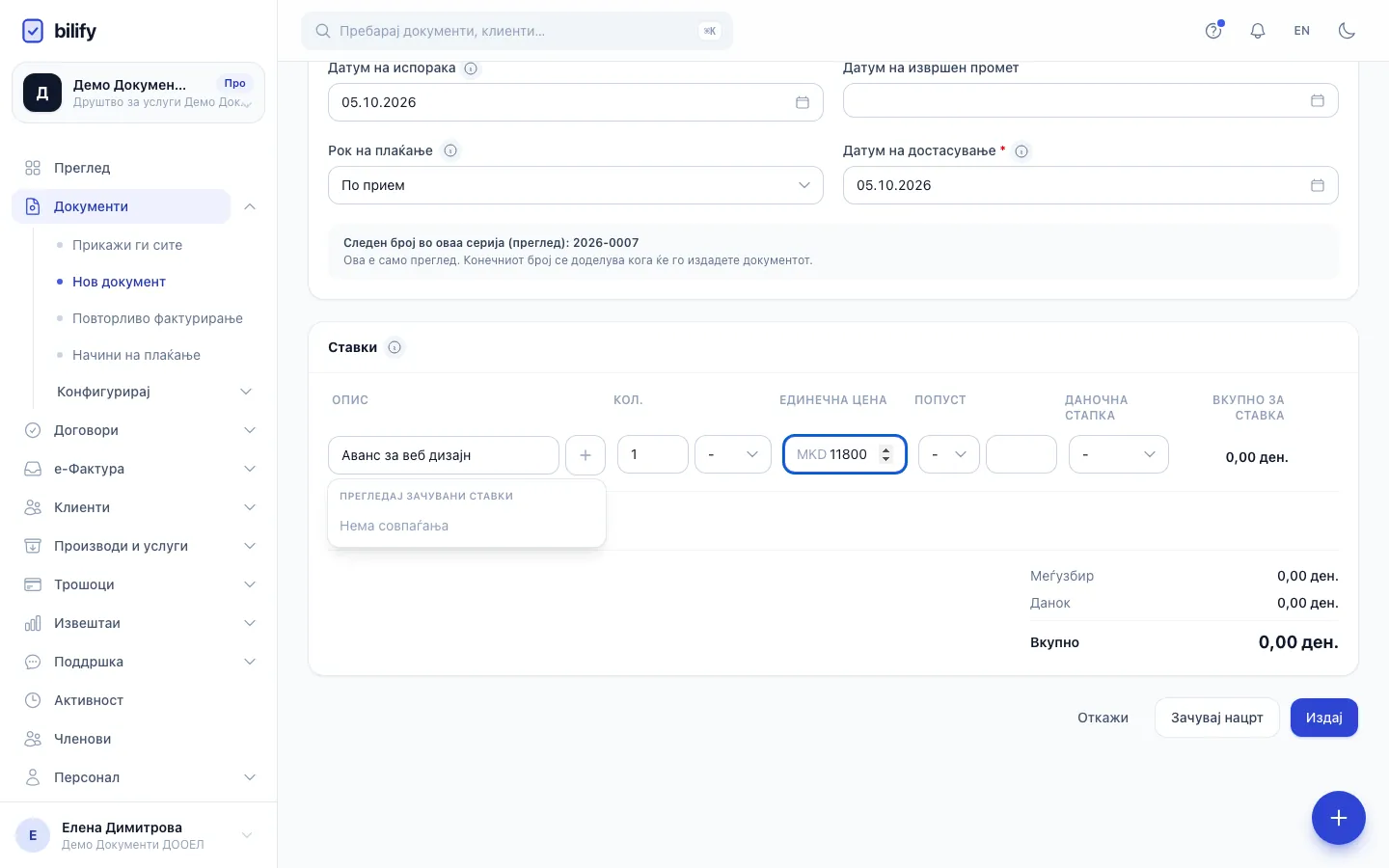The image size is (1389, 868).
Task: Click the quantity field
Action: pos(653,454)
